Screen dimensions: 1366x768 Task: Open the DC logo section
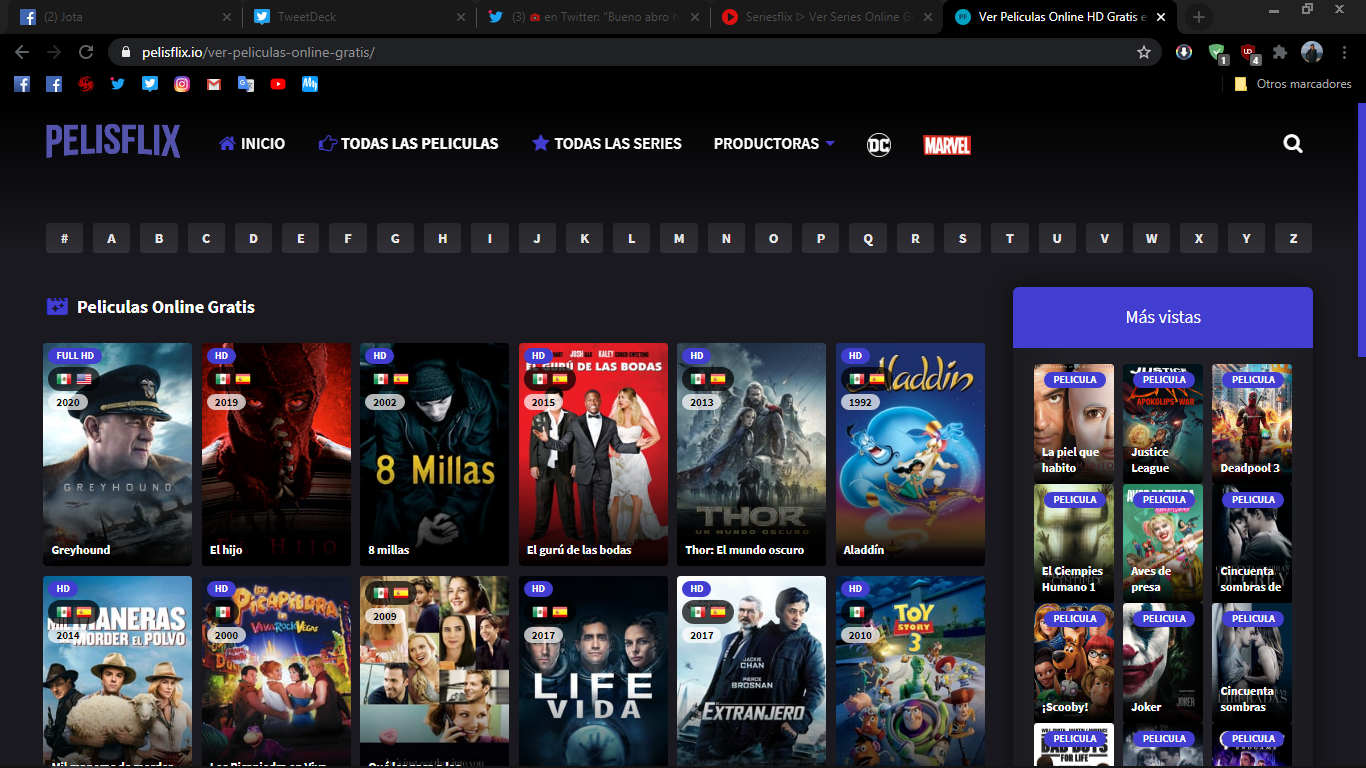tap(879, 145)
